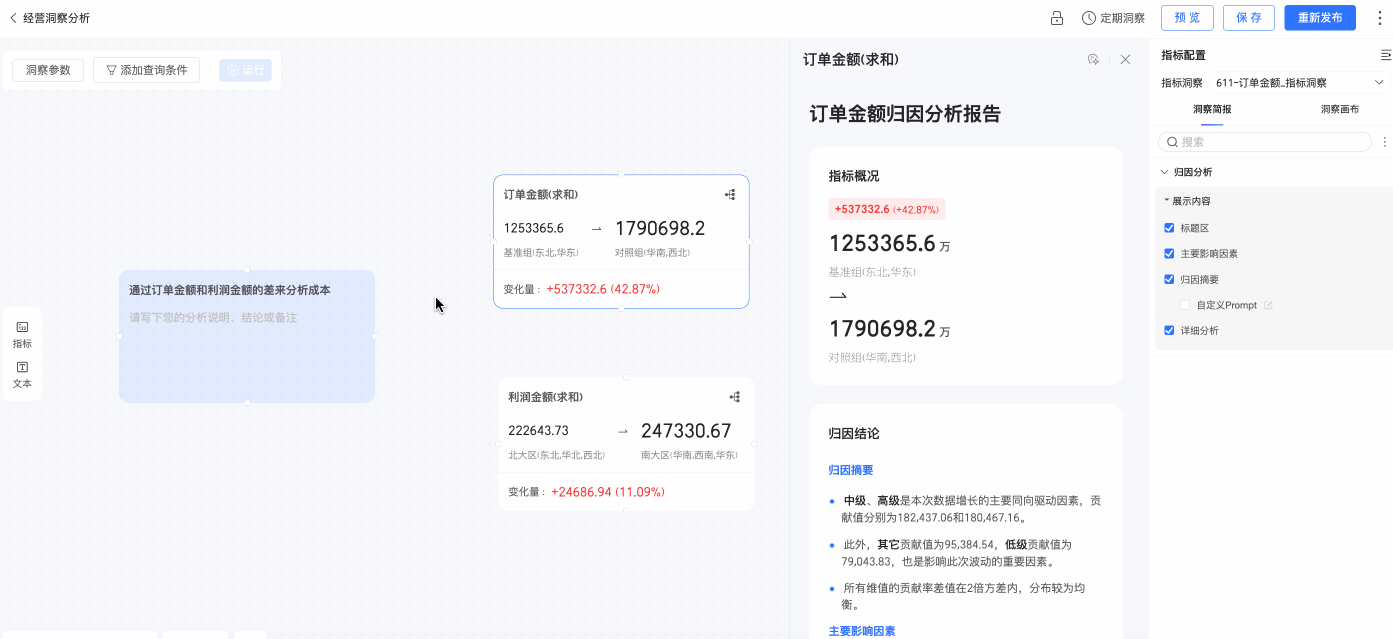Open 洞察参数 settings
Viewport: 1393px width, 639px height.
(48, 70)
